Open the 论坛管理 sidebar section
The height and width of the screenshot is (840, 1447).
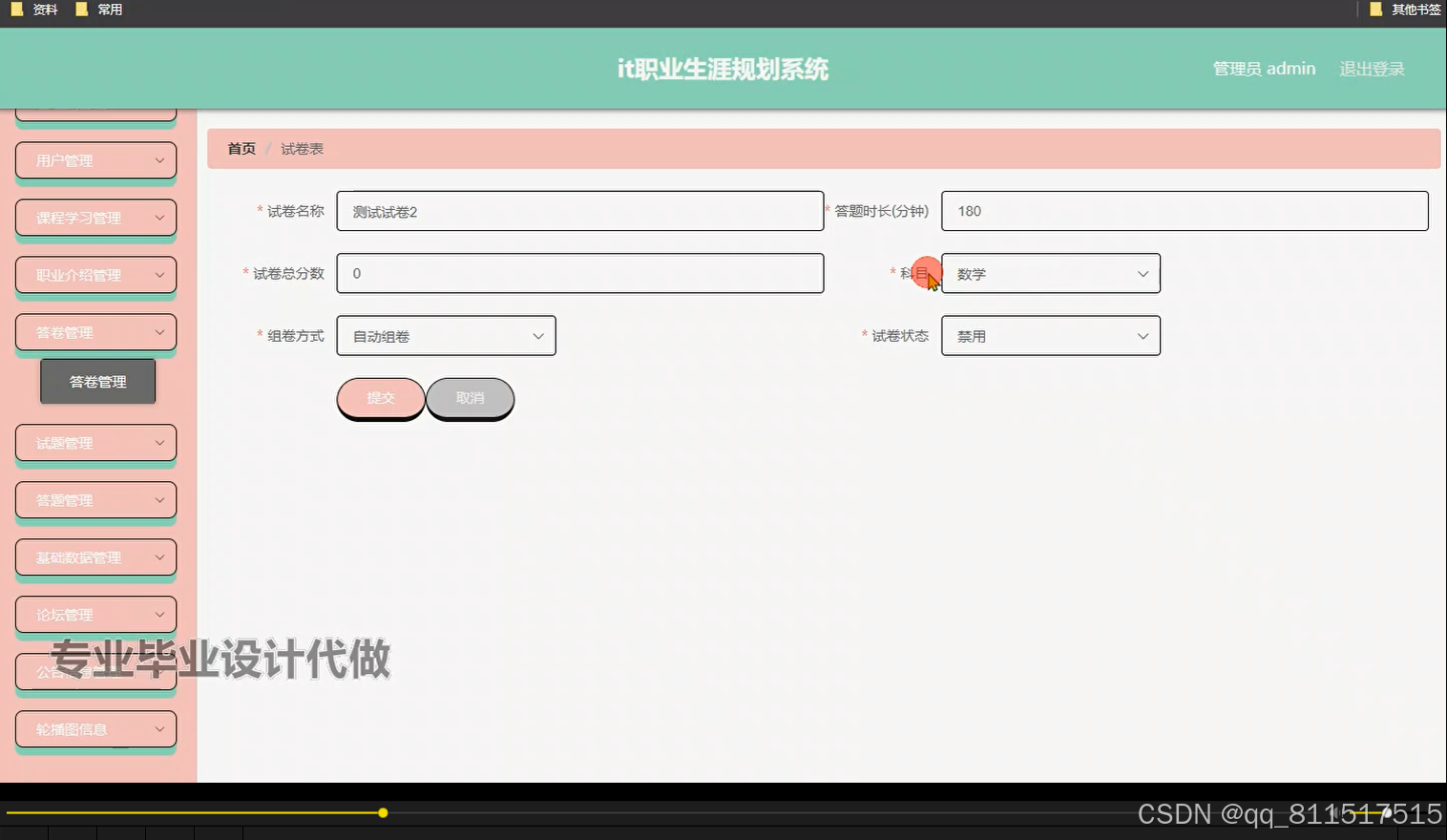click(94, 614)
